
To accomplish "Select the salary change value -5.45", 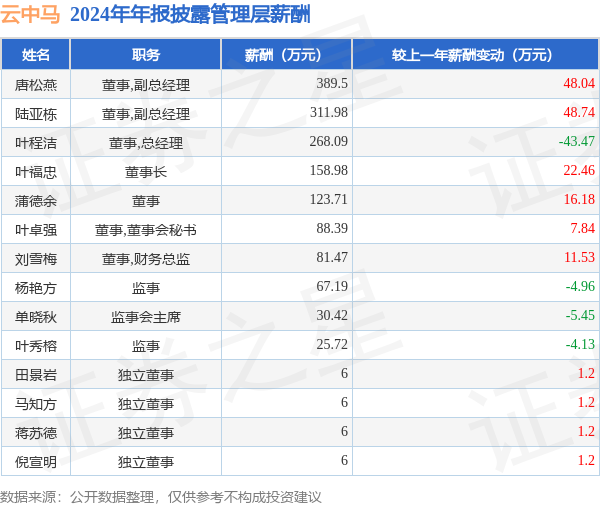I will point(580,315).
